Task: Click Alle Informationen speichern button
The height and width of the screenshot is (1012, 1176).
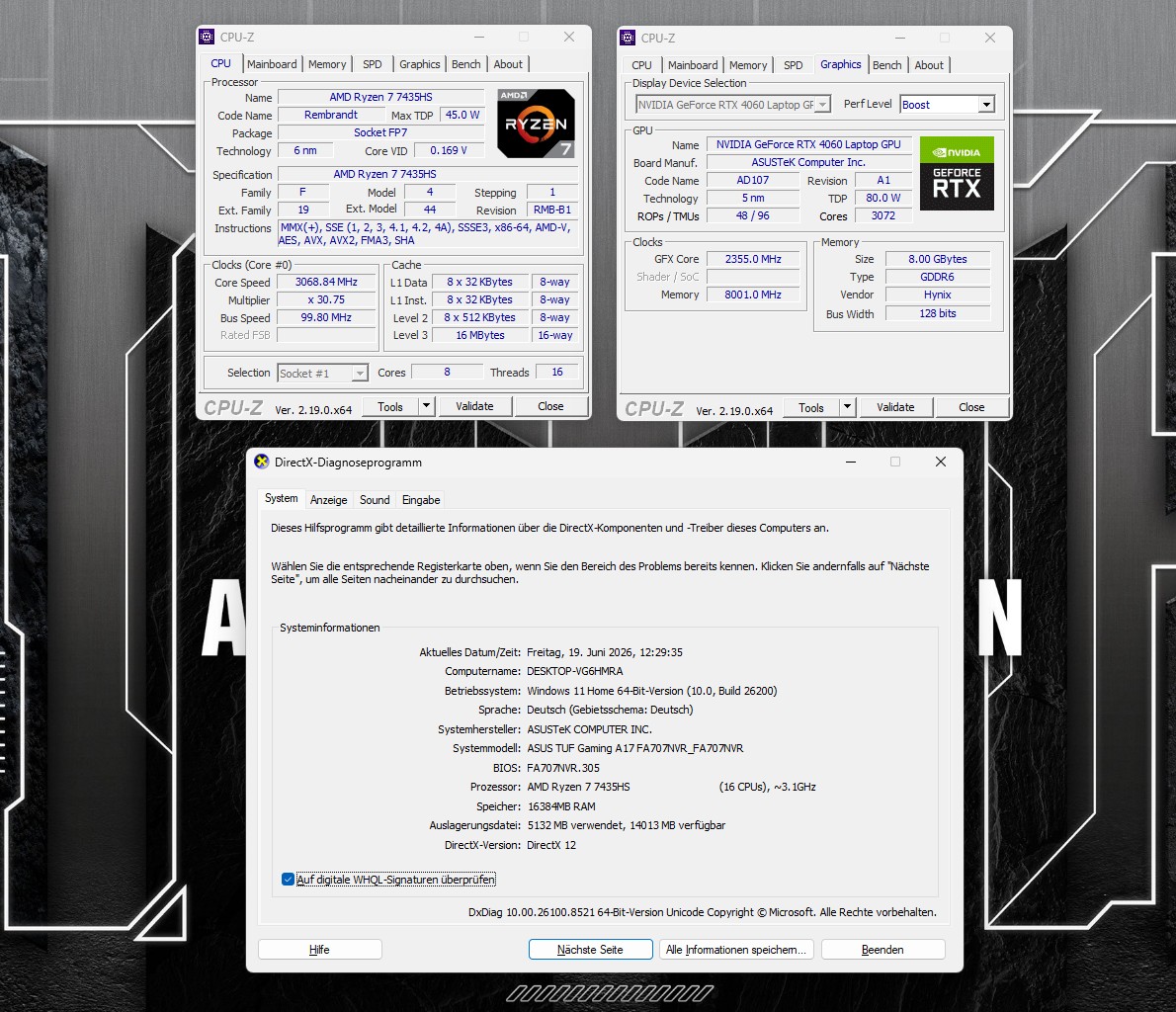Action: coord(736,949)
